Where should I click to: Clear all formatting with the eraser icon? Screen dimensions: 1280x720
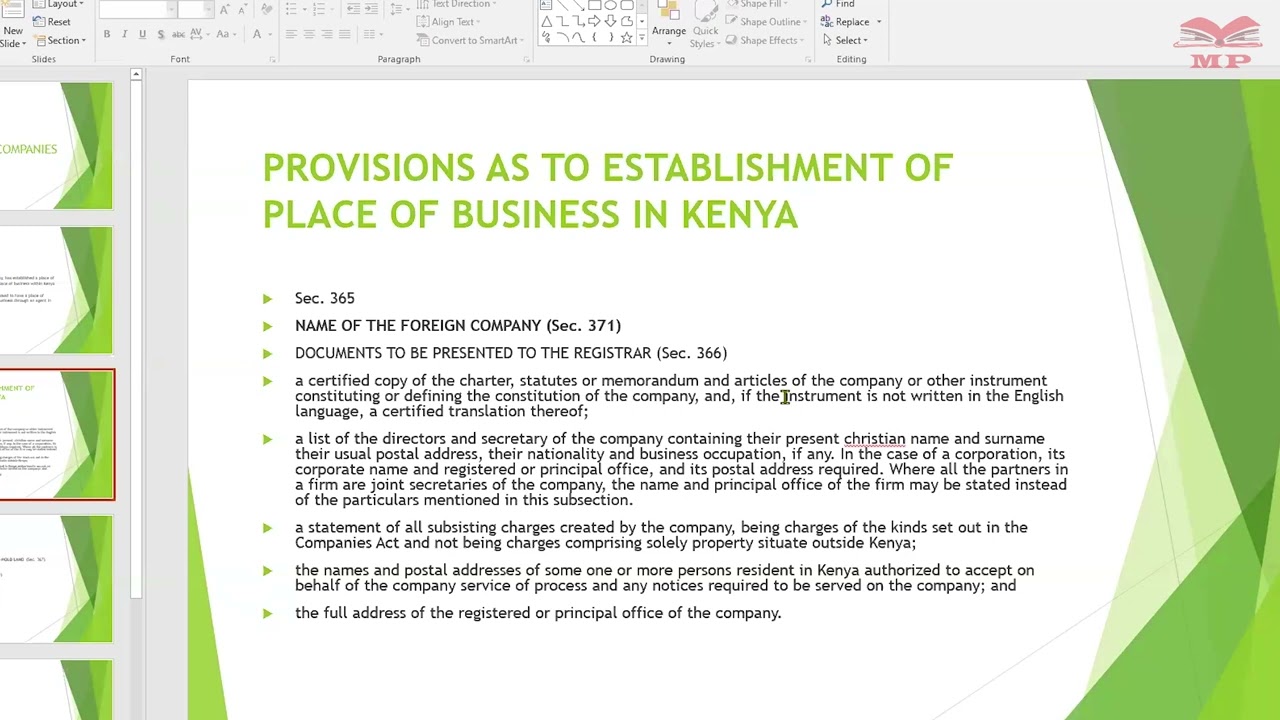pos(267,9)
